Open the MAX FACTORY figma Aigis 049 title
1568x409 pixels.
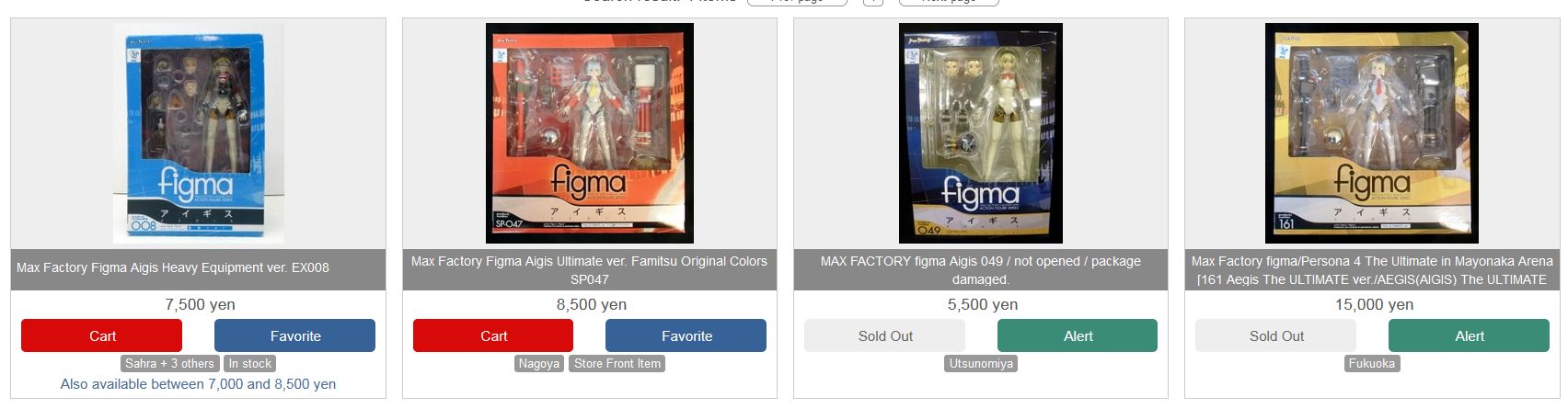tap(981, 269)
